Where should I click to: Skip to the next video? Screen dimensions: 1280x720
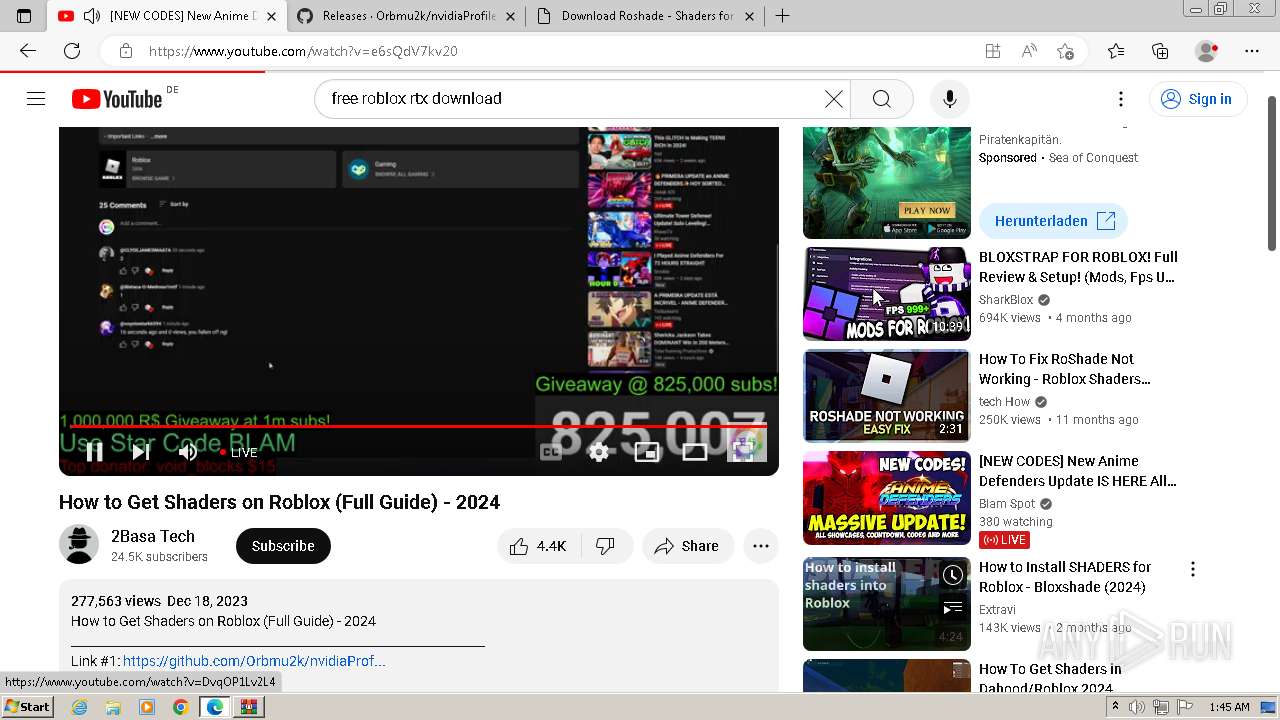tap(141, 452)
